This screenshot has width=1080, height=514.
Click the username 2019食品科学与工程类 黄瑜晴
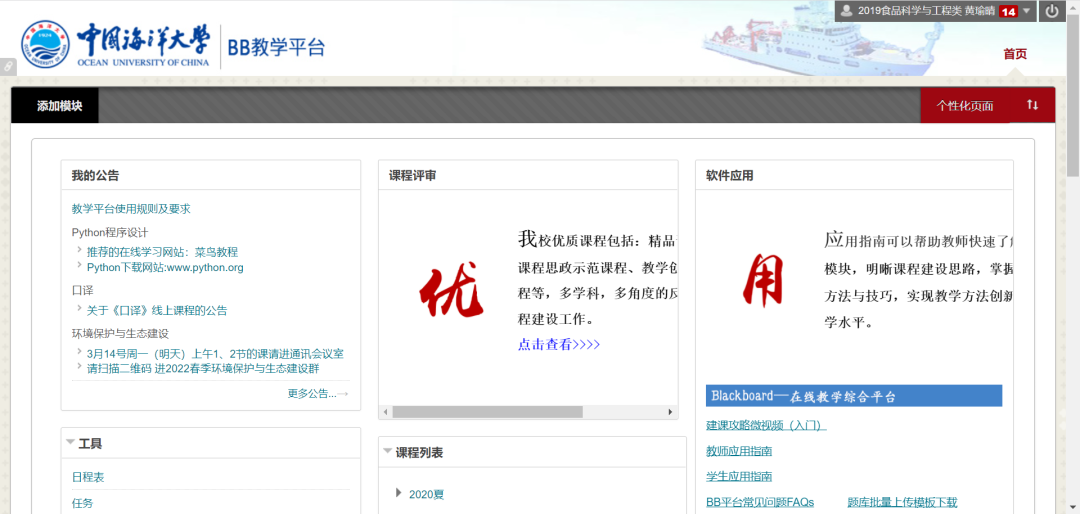point(926,11)
